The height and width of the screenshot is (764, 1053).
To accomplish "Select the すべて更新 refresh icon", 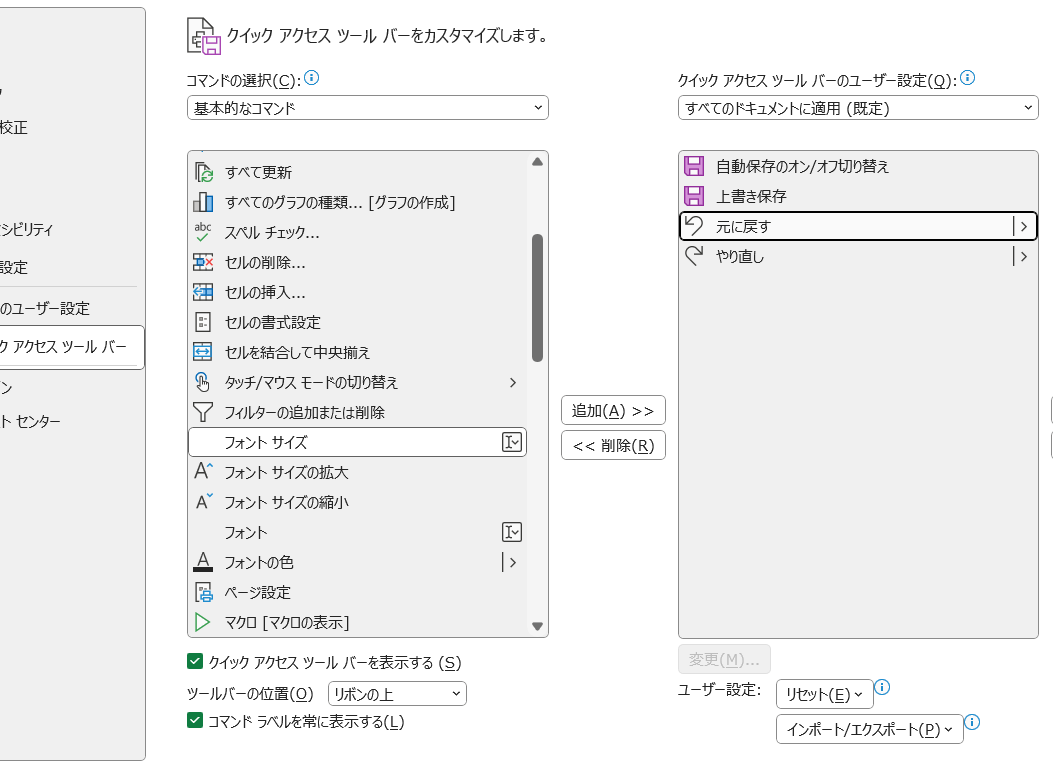I will point(203,173).
